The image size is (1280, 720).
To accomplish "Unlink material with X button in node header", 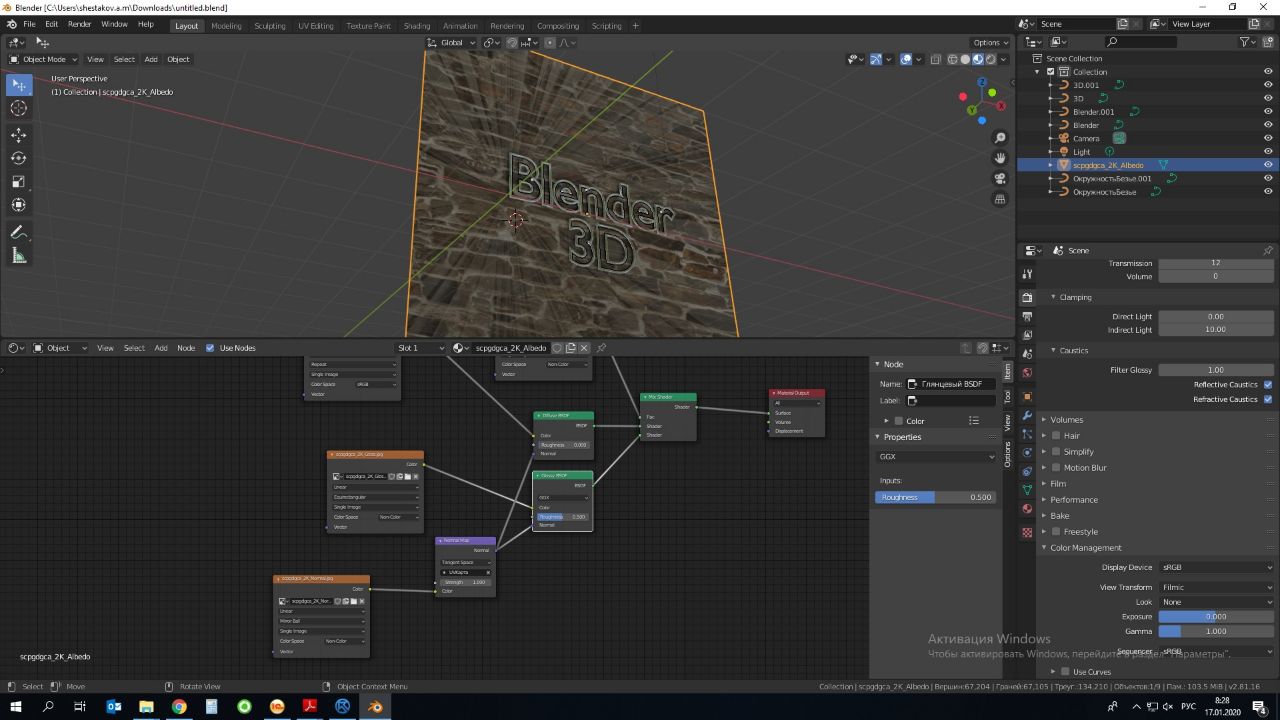I will pyautogui.click(x=585, y=348).
